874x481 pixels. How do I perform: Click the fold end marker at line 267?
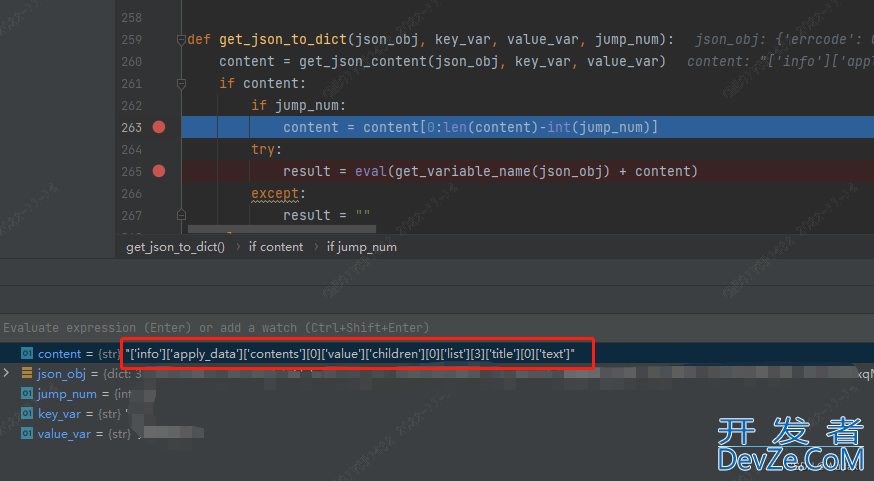pyautogui.click(x=181, y=215)
